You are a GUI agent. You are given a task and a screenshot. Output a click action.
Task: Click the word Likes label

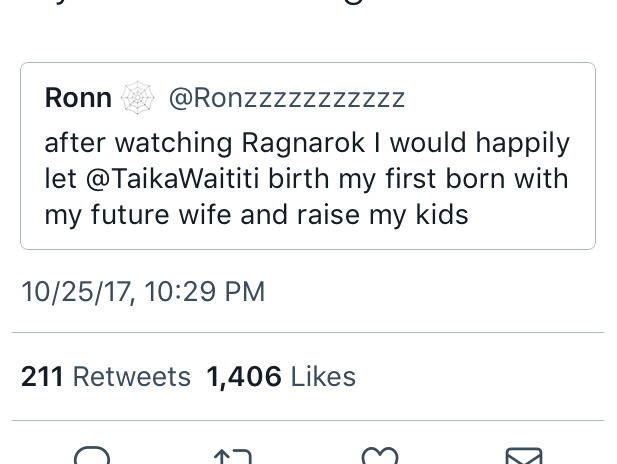[x=323, y=376]
